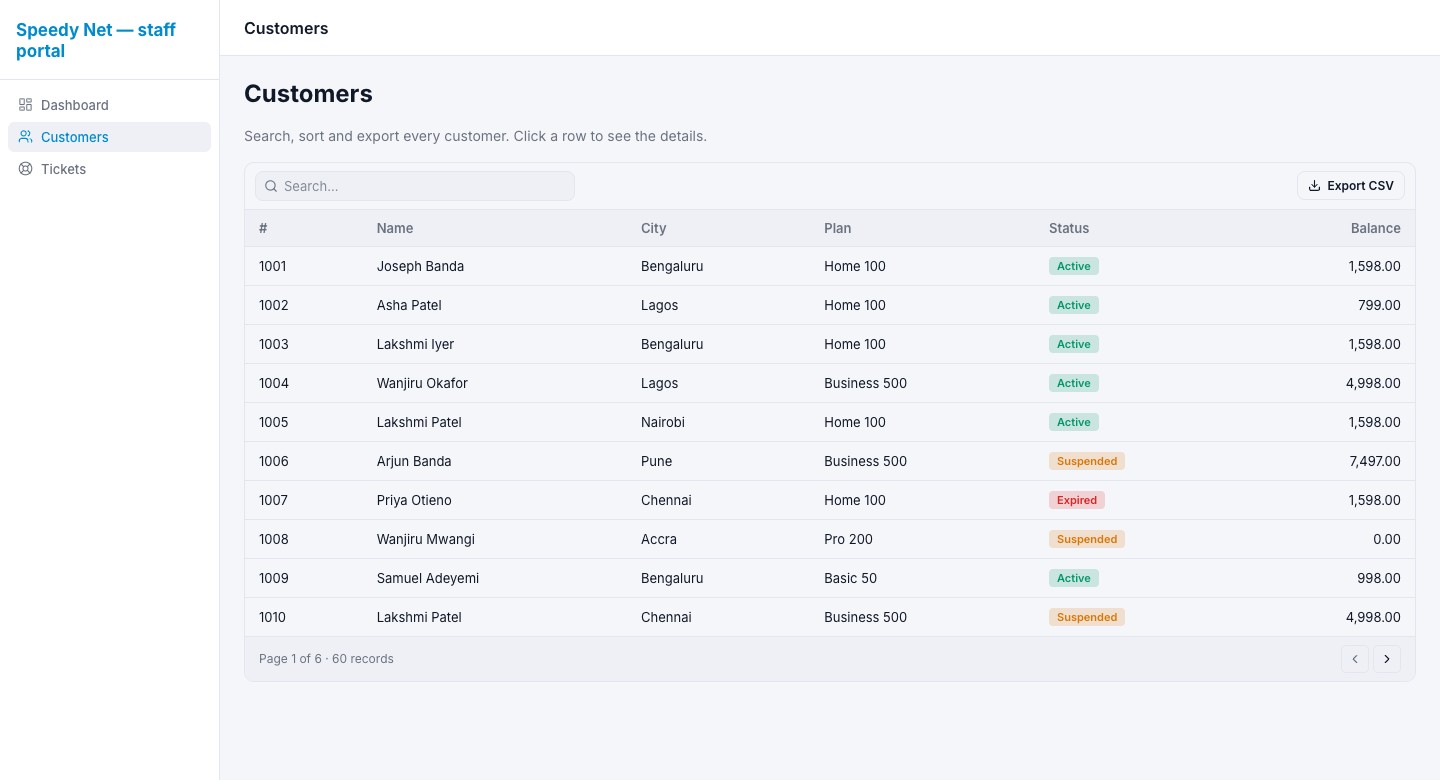Click the 0.00 balance for Wanjiru Mwangi
The width and height of the screenshot is (1440, 780).
coord(1387,539)
